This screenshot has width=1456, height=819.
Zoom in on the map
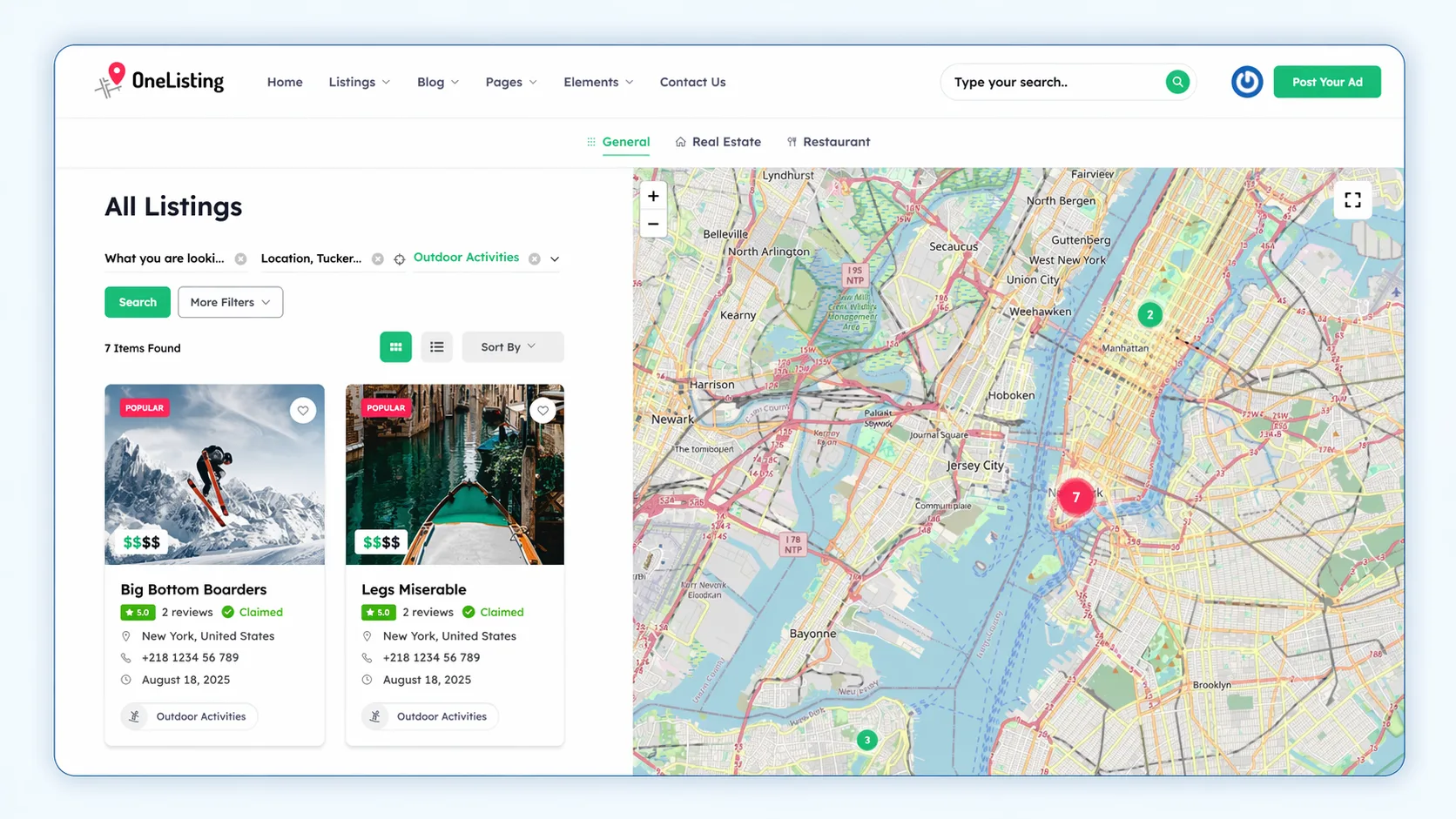(653, 197)
